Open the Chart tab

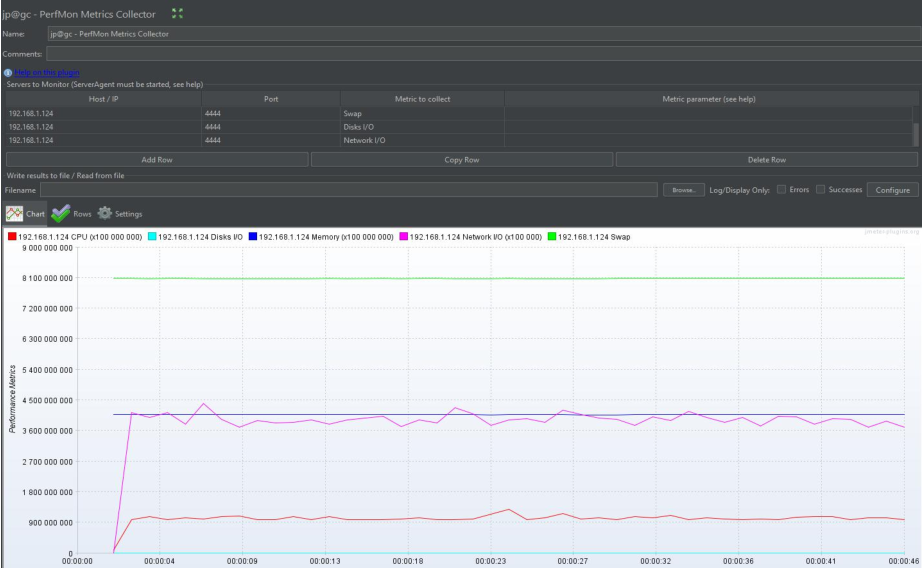tap(25, 213)
